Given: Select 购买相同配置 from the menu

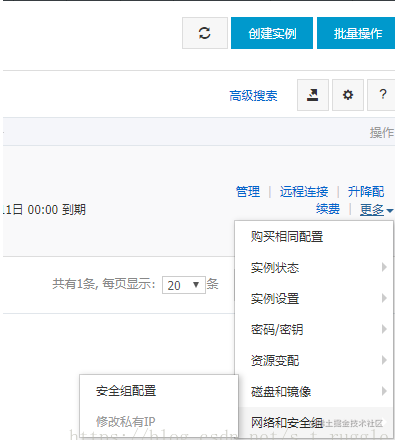Looking at the screenshot, I should click(x=314, y=237).
